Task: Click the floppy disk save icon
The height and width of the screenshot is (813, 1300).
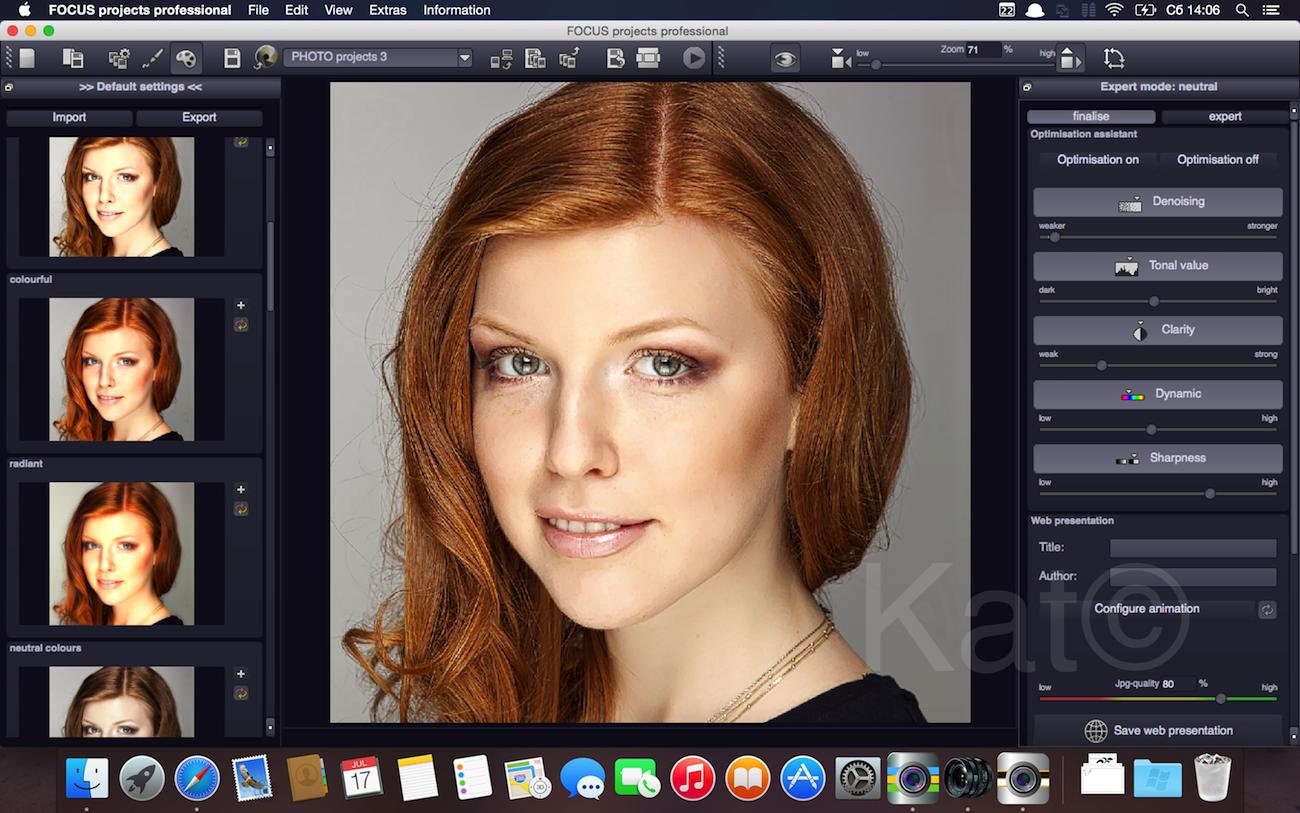Action: [x=232, y=58]
